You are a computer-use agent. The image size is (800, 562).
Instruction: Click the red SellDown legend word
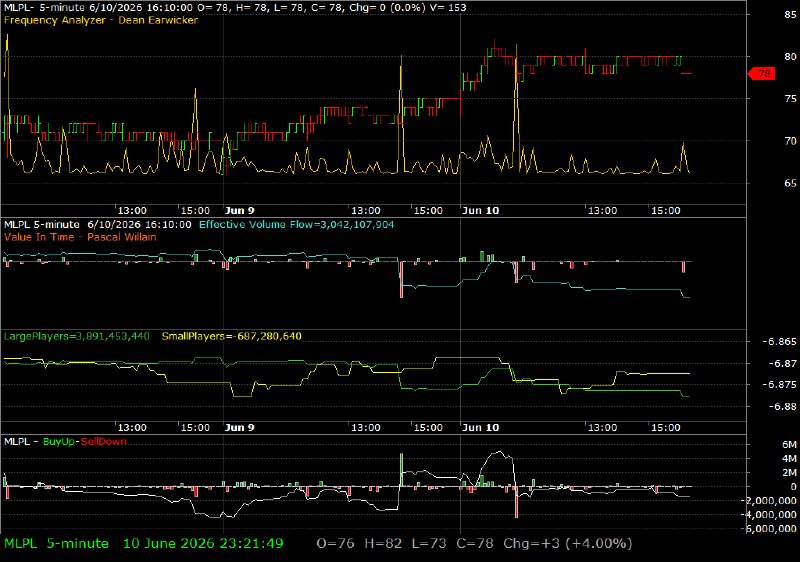104,442
